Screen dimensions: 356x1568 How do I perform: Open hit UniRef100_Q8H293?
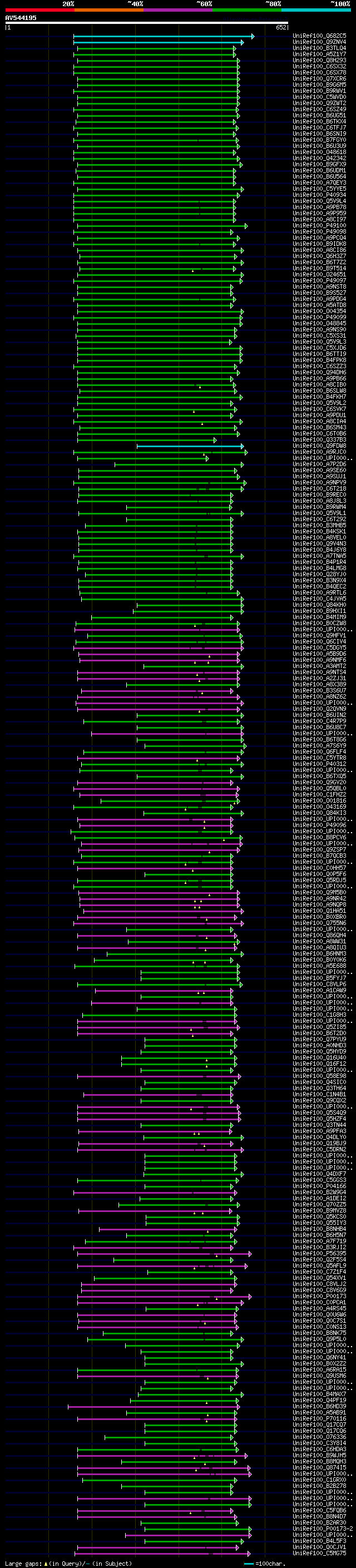319,60
